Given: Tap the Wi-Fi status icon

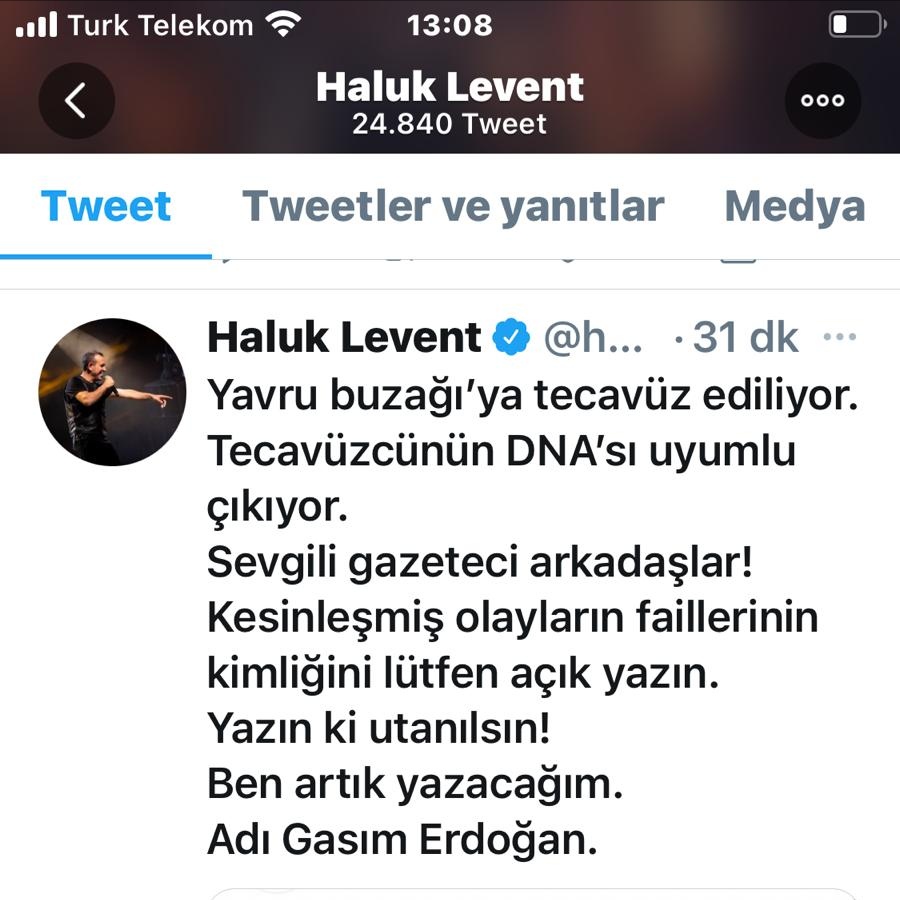Looking at the screenshot, I should (283, 25).
